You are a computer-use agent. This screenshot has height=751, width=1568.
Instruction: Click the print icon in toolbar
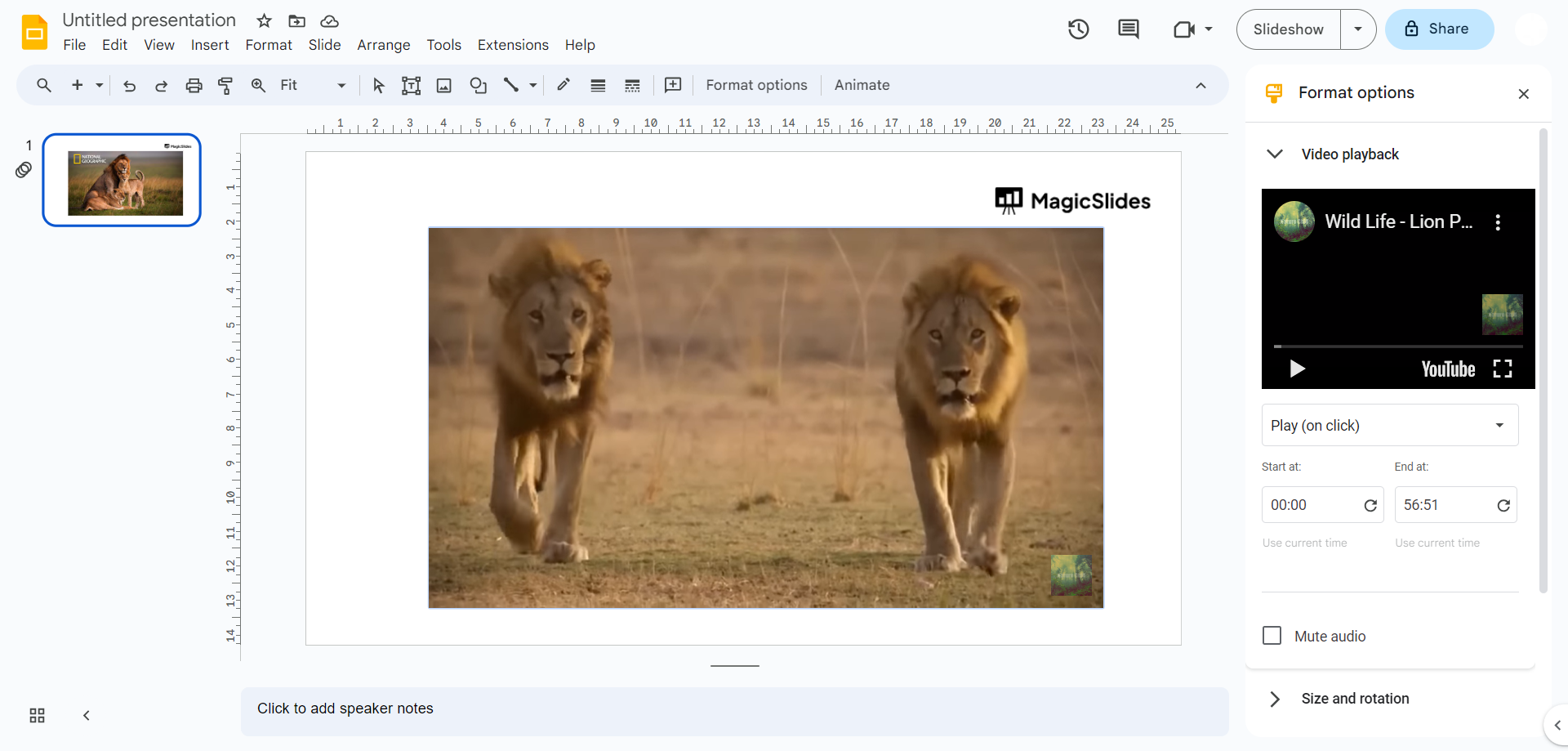point(194,86)
